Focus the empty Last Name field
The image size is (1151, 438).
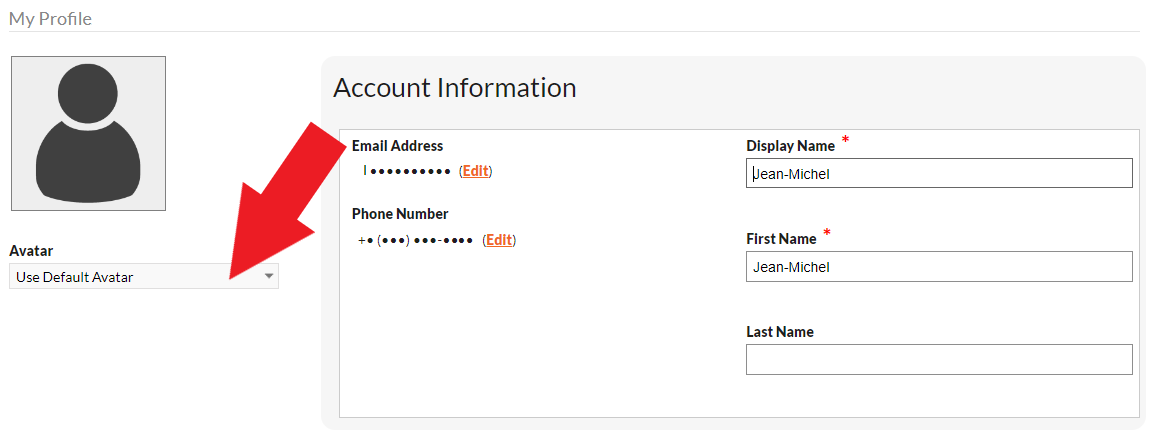939,359
